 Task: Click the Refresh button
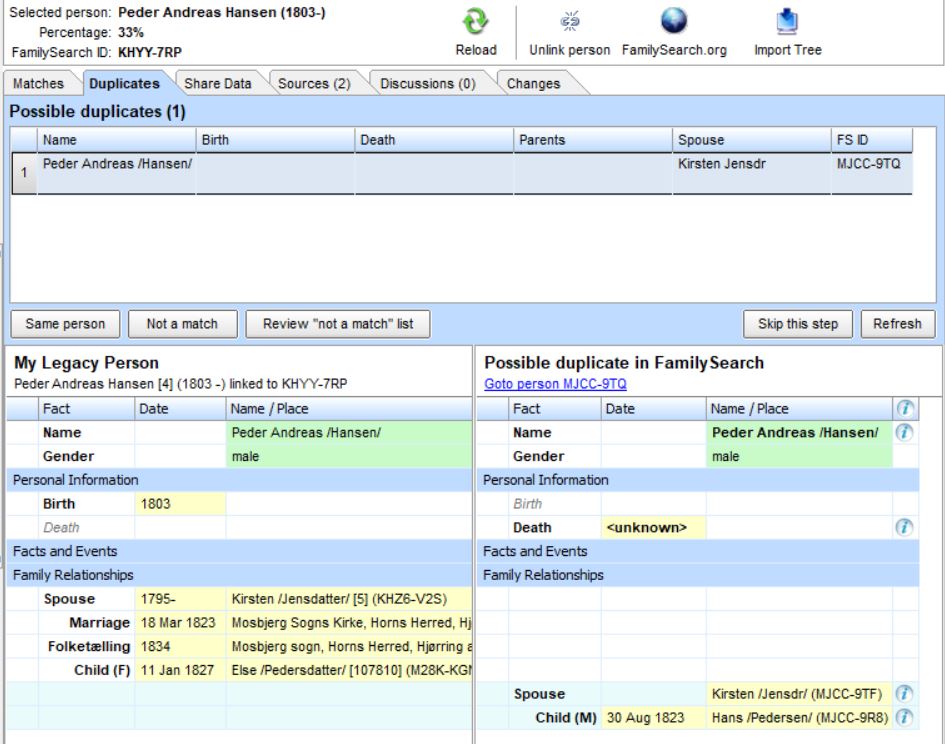click(x=897, y=324)
